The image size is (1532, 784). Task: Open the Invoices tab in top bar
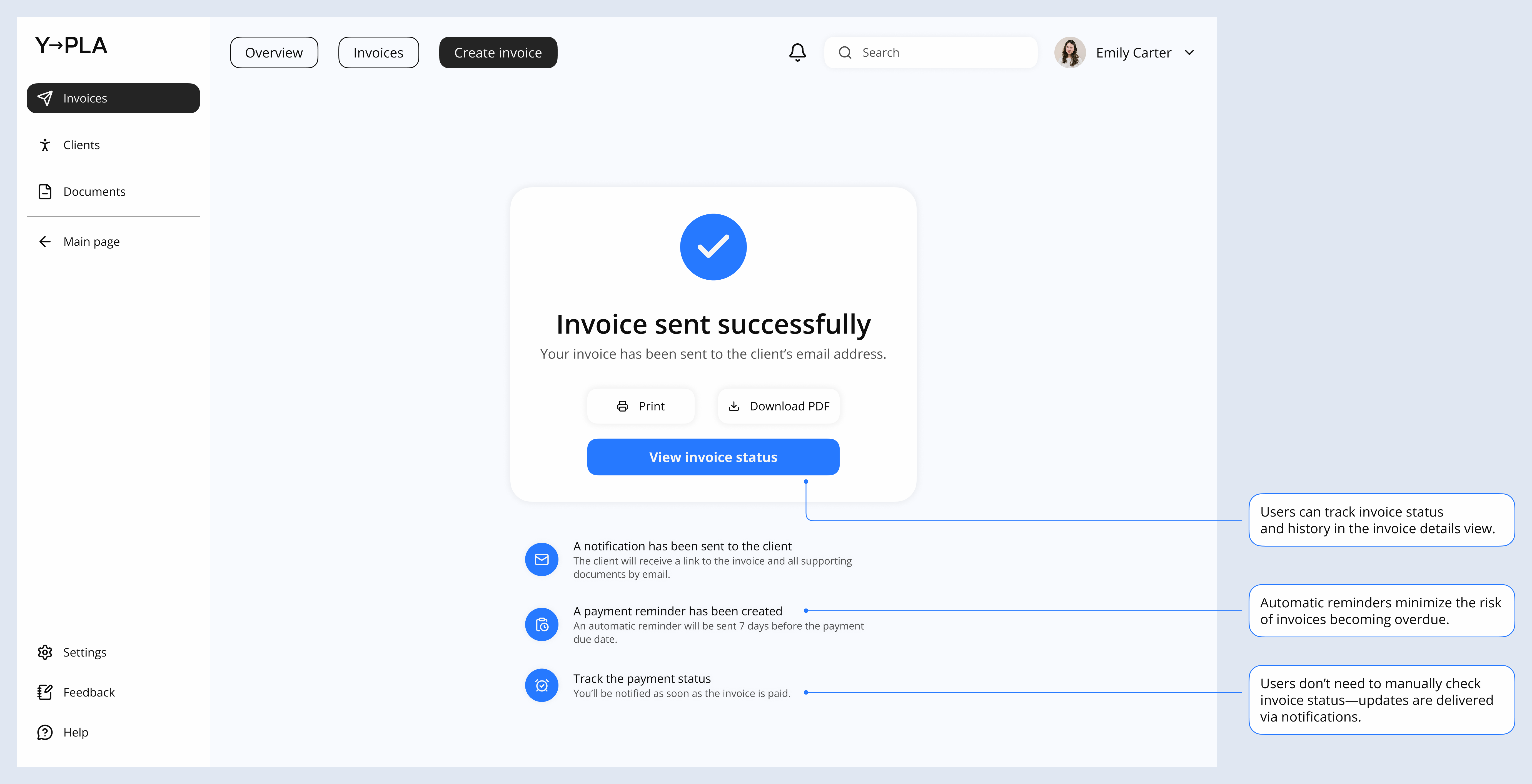click(378, 53)
